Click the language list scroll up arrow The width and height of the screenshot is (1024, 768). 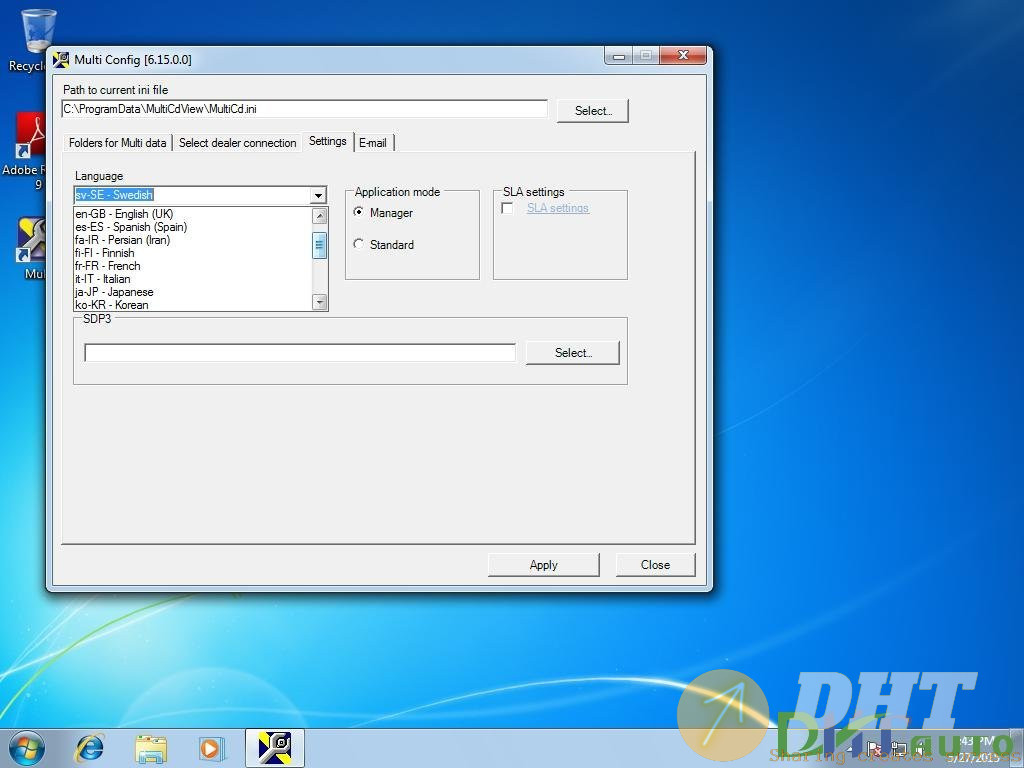[x=319, y=216]
